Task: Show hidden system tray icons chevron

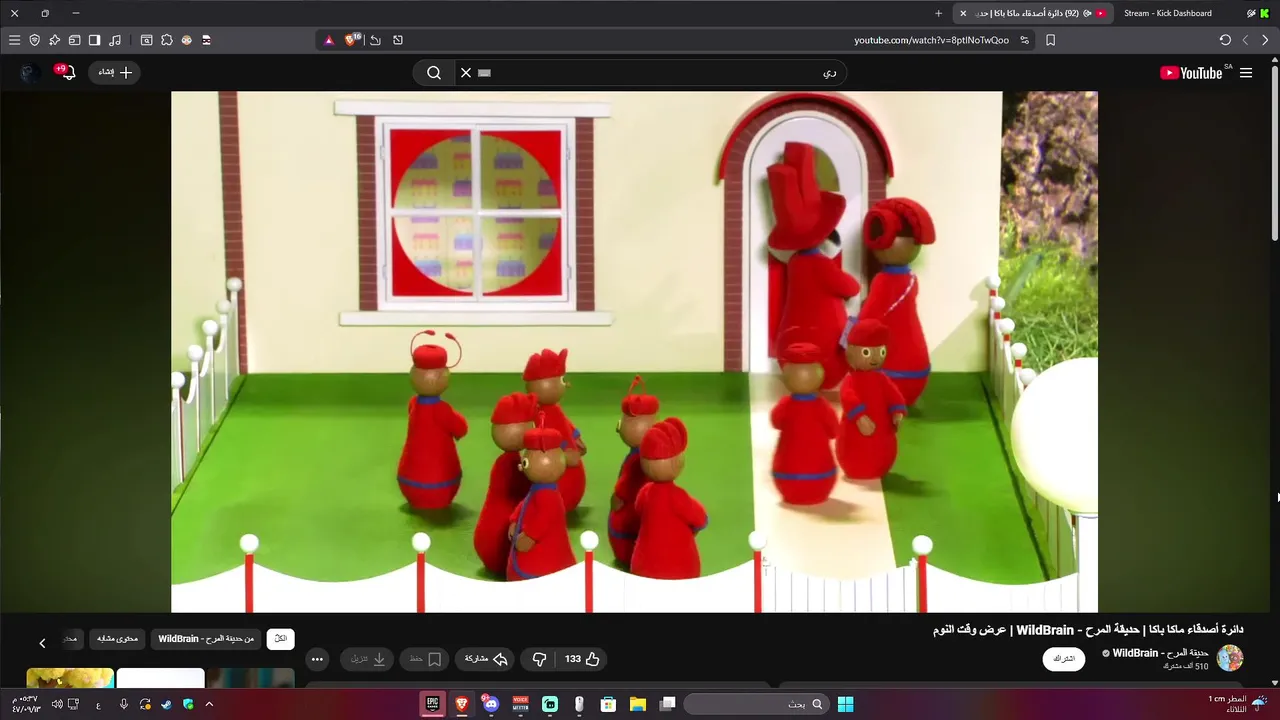Action: [x=209, y=704]
